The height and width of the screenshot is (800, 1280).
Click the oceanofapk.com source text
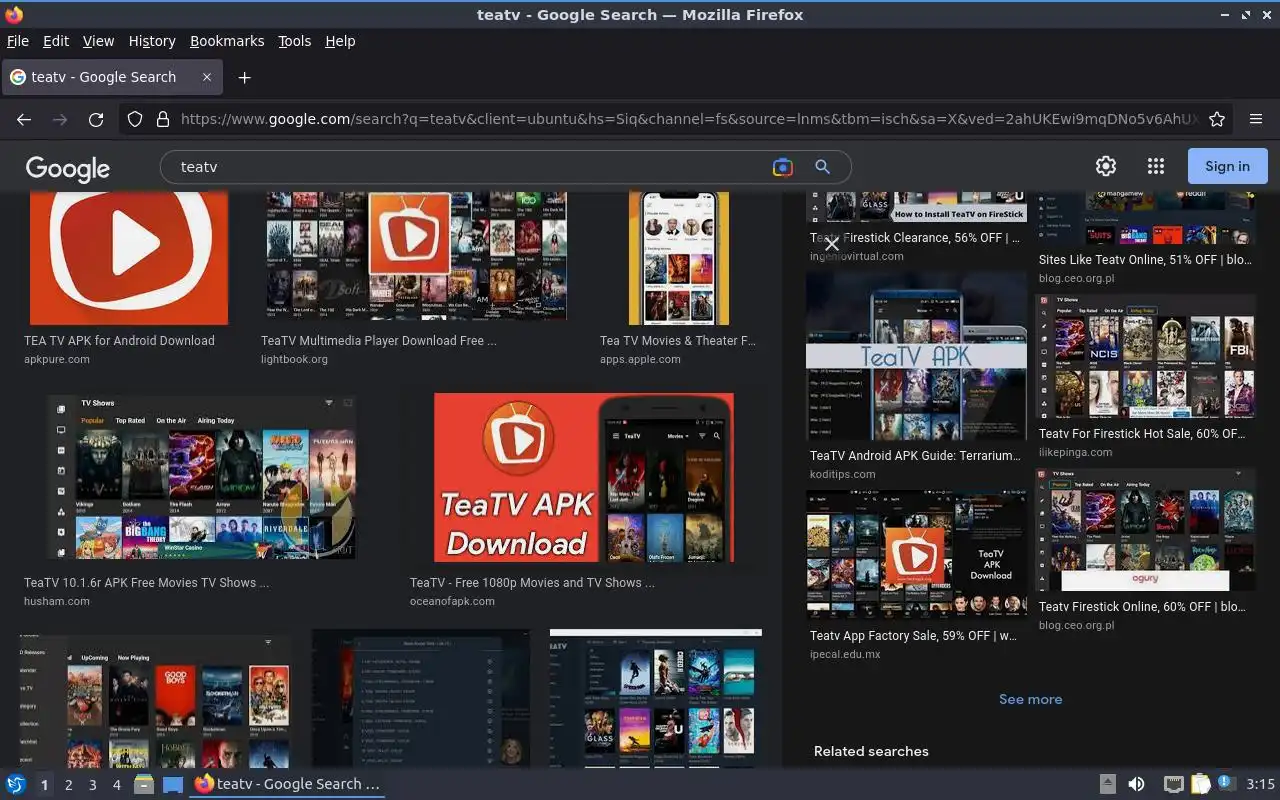pyautogui.click(x=452, y=601)
